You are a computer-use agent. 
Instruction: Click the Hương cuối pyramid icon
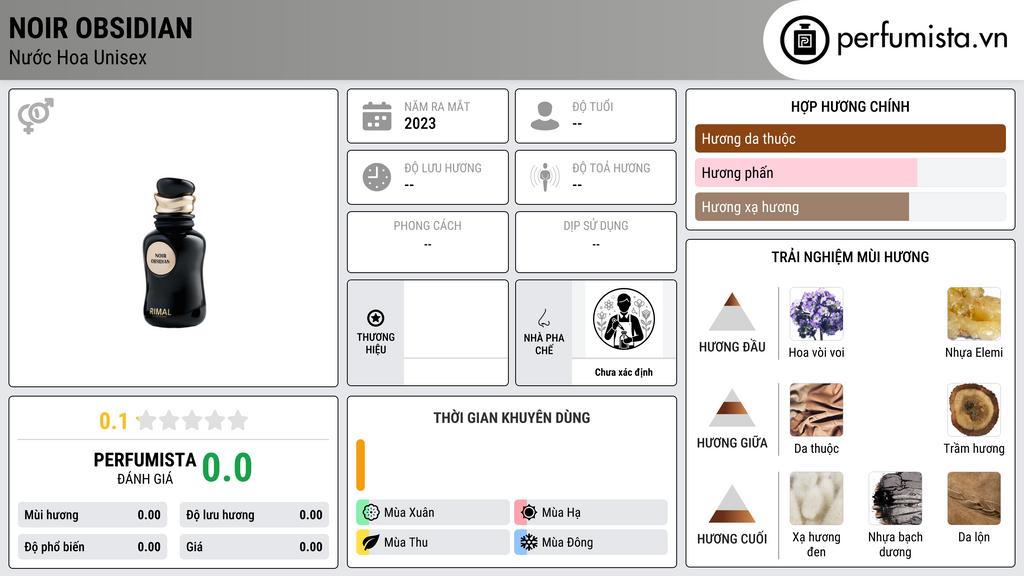click(x=732, y=504)
